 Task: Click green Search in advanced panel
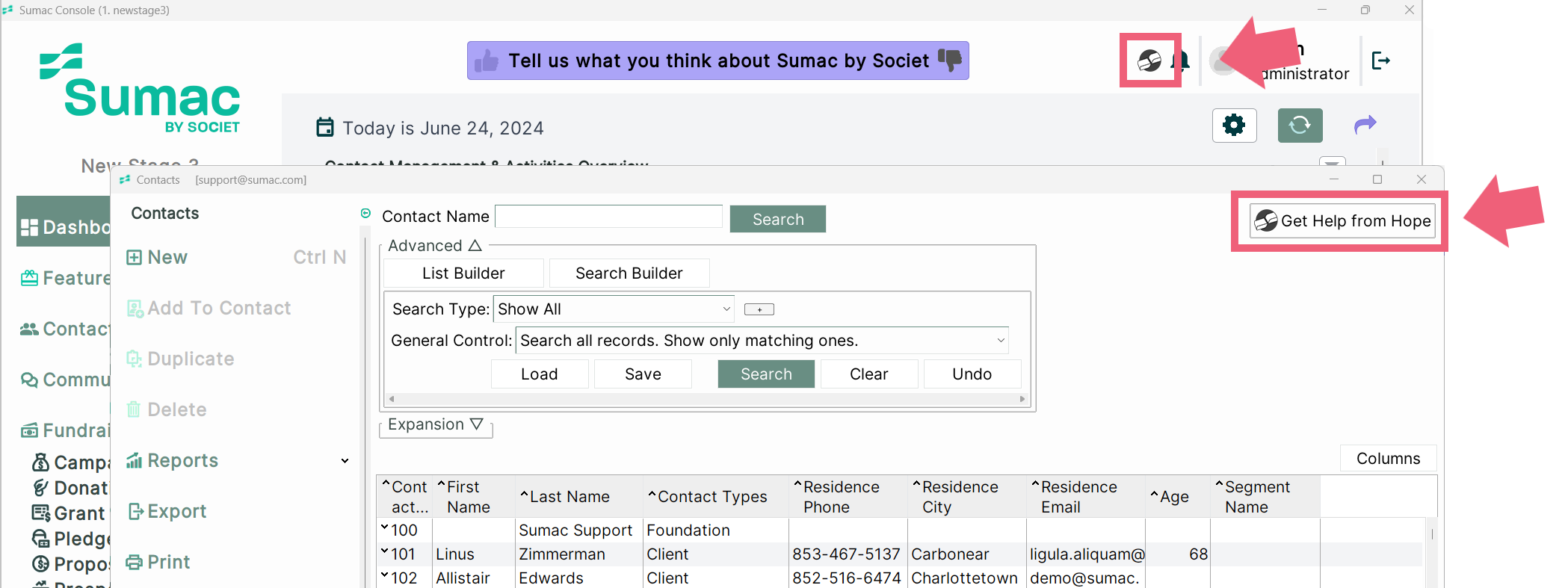point(766,374)
